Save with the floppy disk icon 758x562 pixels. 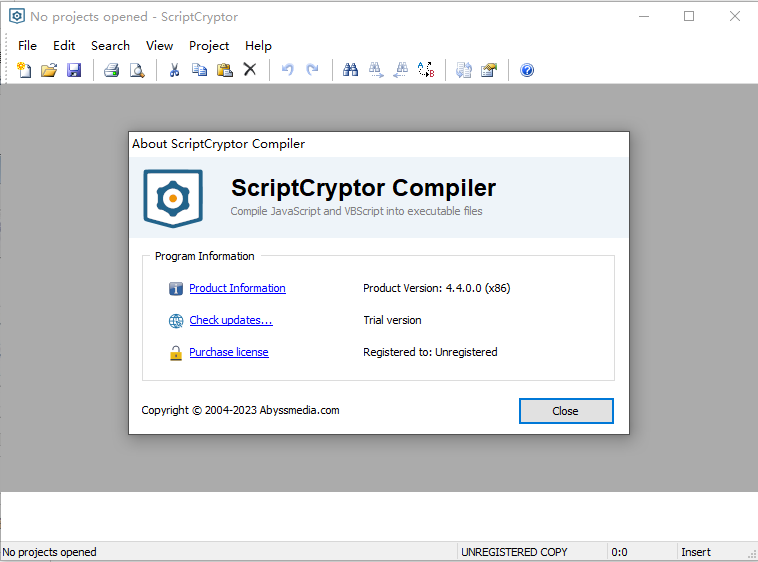click(x=74, y=70)
